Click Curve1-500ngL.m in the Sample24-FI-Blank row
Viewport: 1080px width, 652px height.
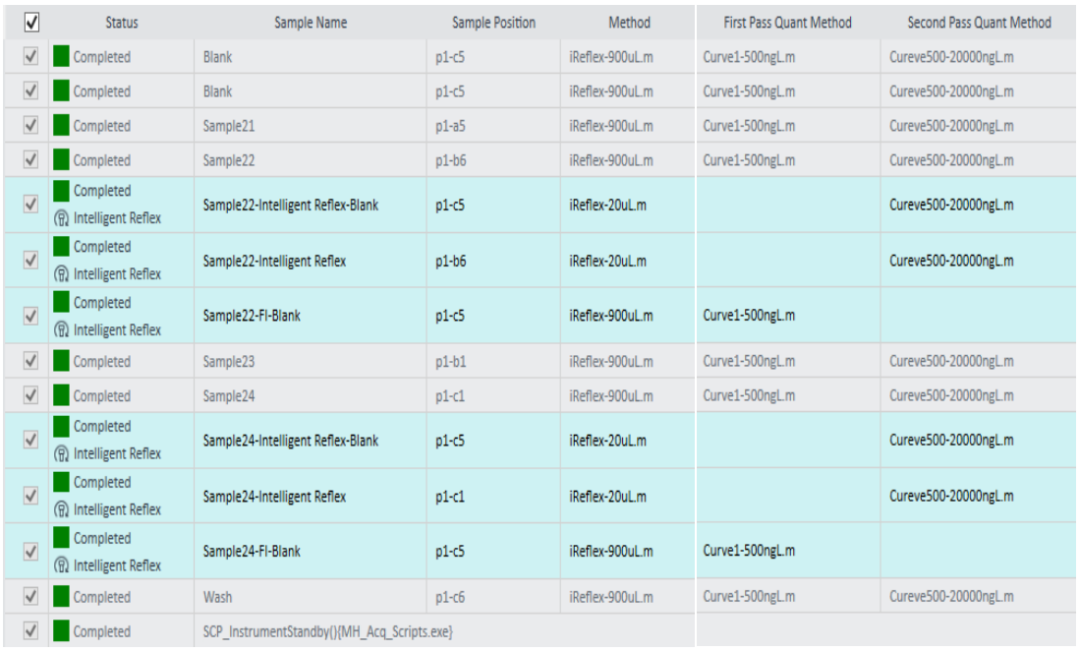pyautogui.click(x=749, y=551)
